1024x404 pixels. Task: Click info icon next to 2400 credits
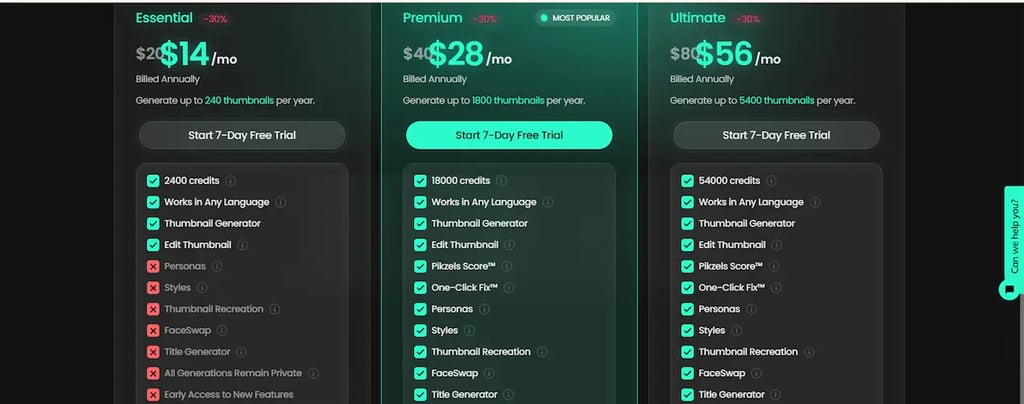(231, 181)
